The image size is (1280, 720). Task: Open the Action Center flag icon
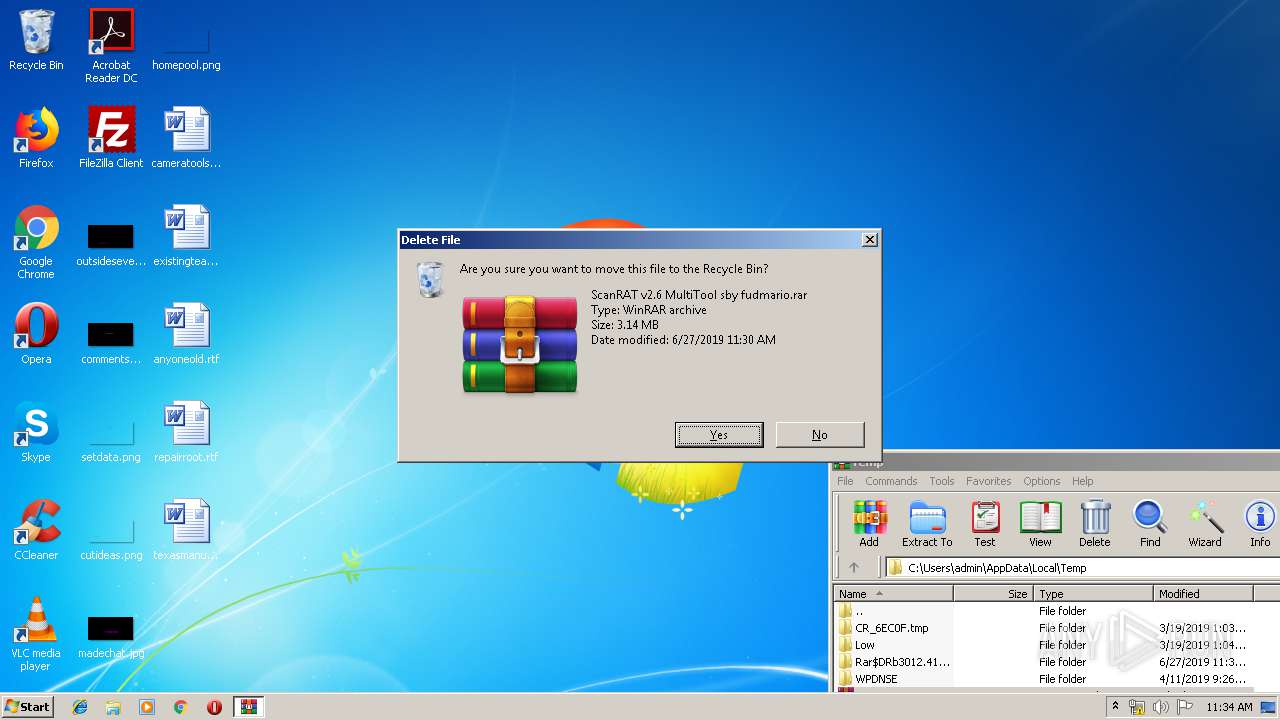[x=1185, y=707]
